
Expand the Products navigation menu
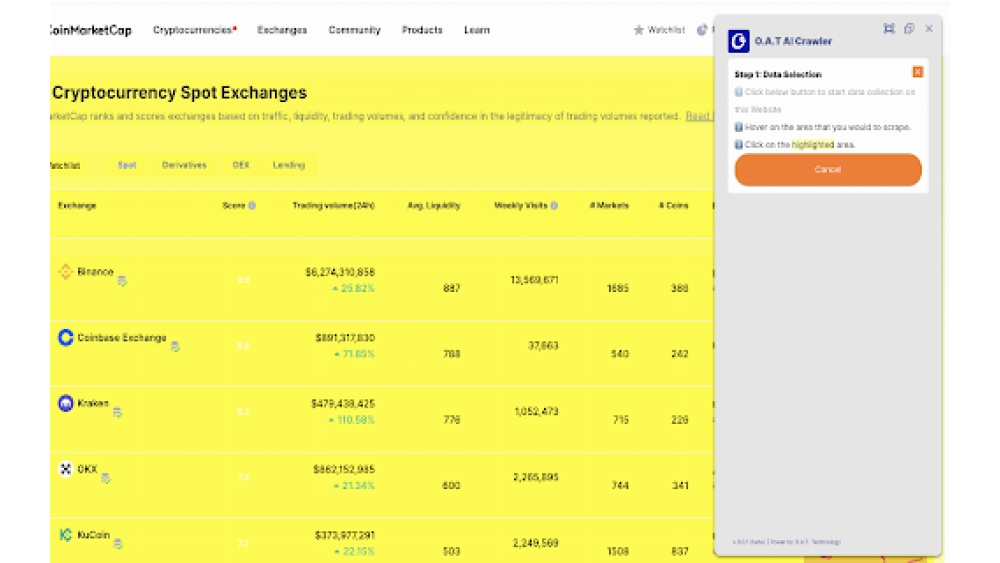[422, 30]
